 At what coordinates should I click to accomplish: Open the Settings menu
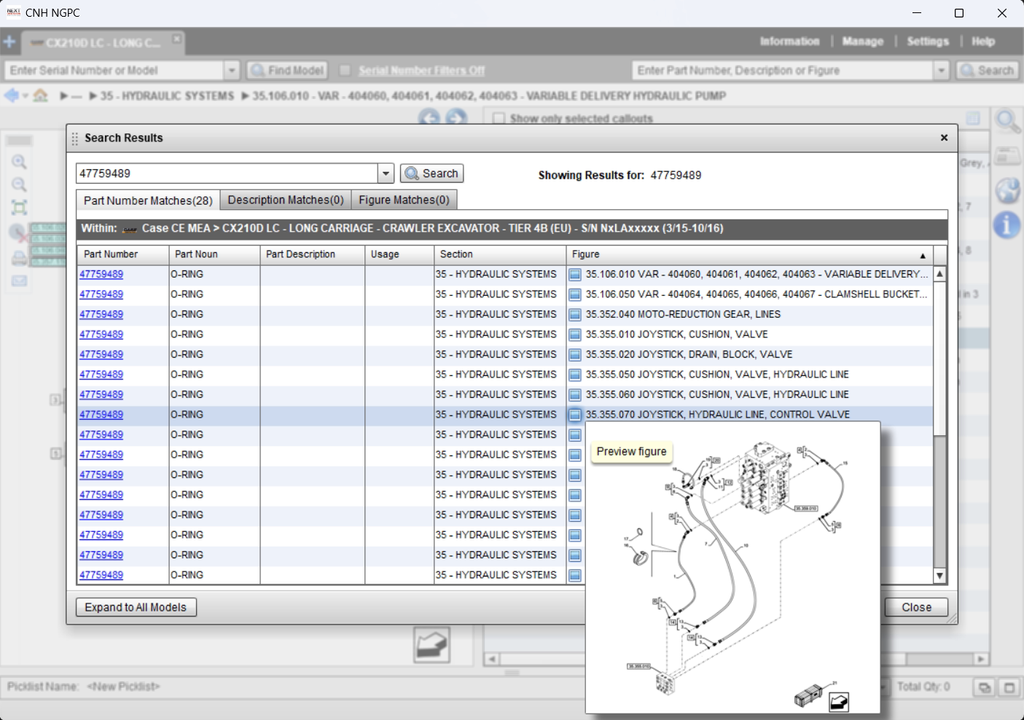click(x=927, y=42)
